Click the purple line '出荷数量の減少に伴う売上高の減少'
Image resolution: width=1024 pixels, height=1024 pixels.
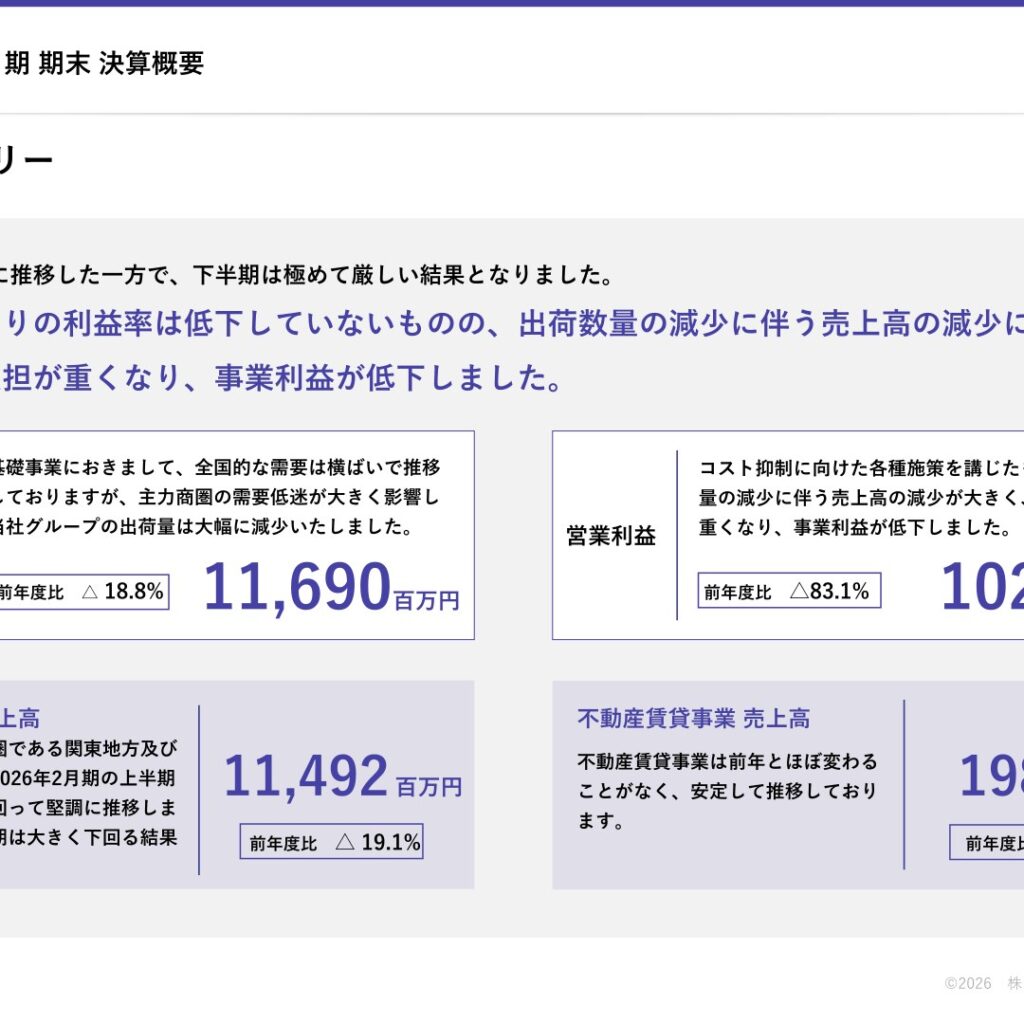click(760, 323)
